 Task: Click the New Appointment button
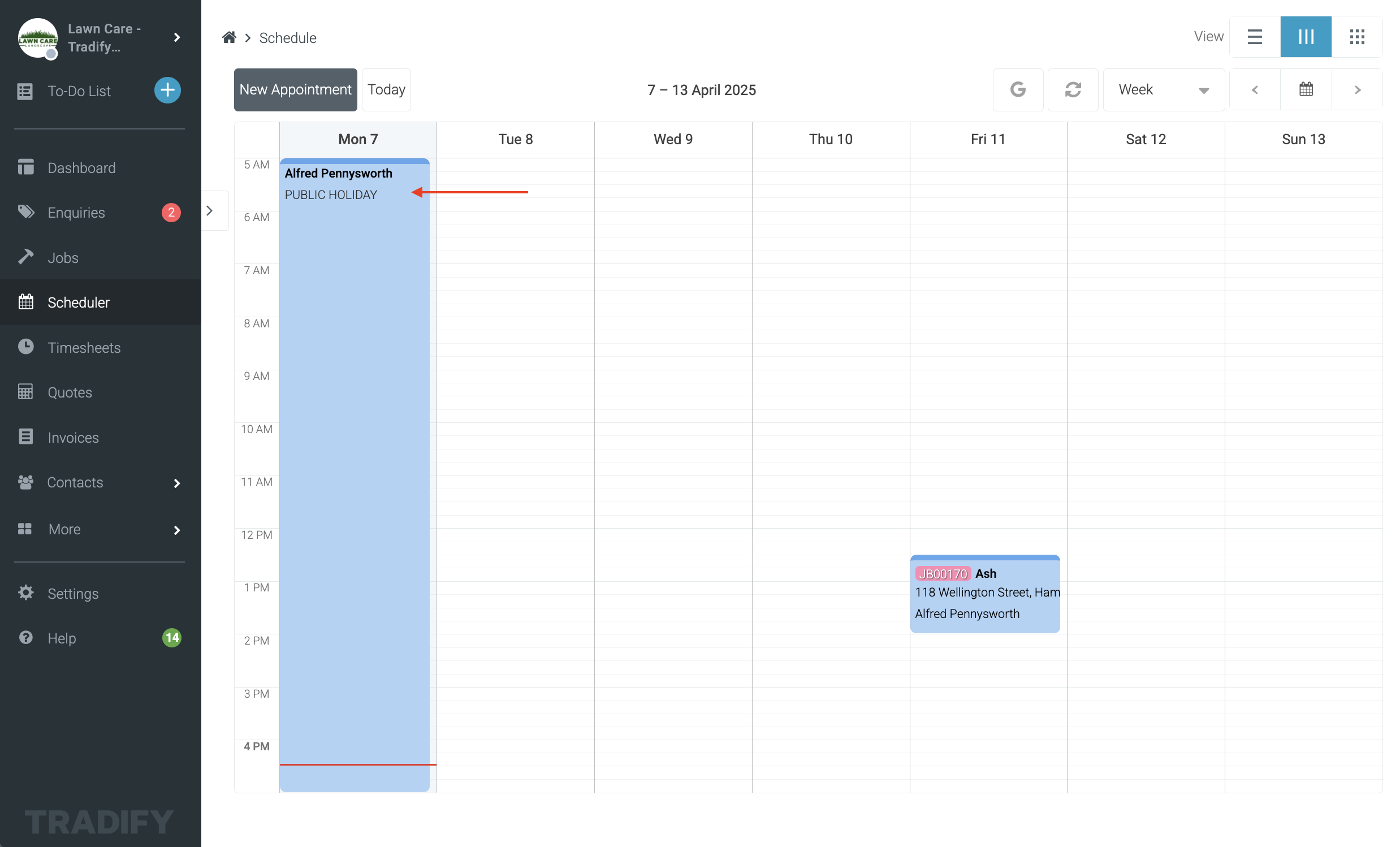click(x=296, y=90)
